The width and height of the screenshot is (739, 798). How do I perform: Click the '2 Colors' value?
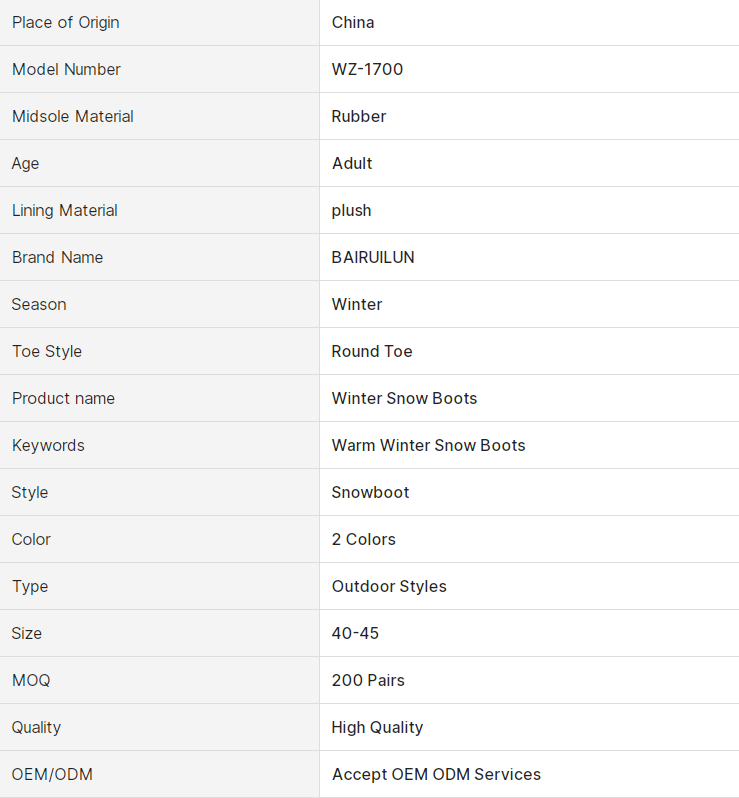point(364,539)
